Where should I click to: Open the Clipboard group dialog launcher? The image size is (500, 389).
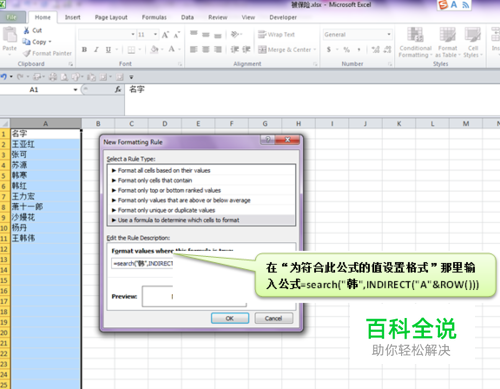(x=71, y=64)
